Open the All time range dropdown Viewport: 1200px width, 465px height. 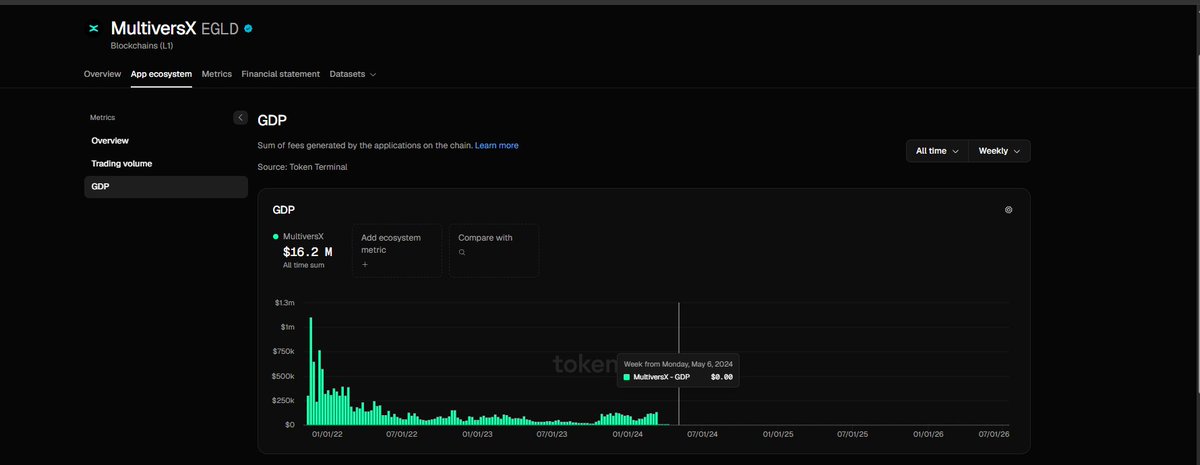pyautogui.click(x=937, y=151)
